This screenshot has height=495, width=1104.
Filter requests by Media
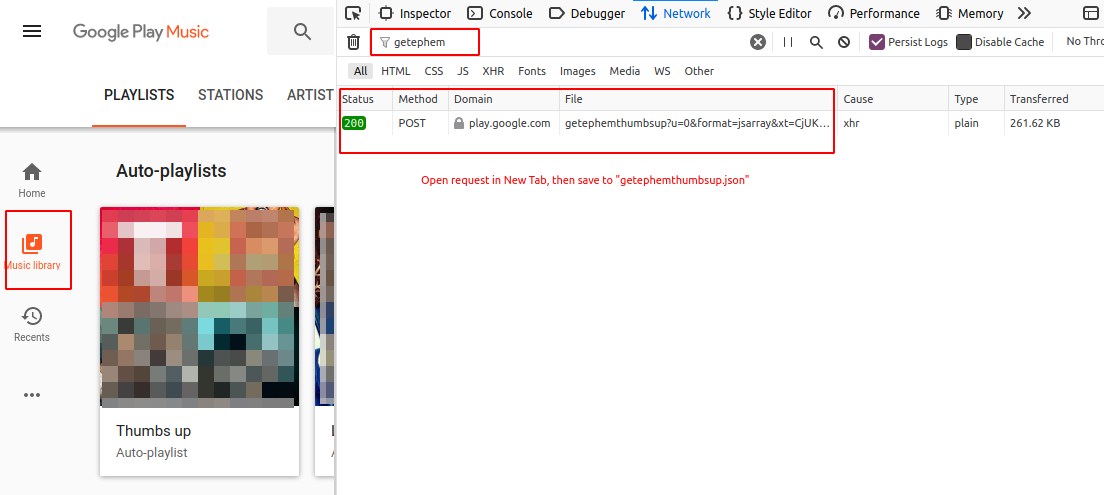(x=625, y=71)
